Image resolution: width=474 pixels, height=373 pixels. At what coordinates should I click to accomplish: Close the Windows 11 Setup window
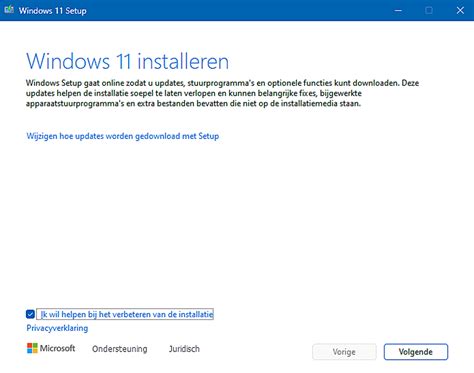pos(460,10)
